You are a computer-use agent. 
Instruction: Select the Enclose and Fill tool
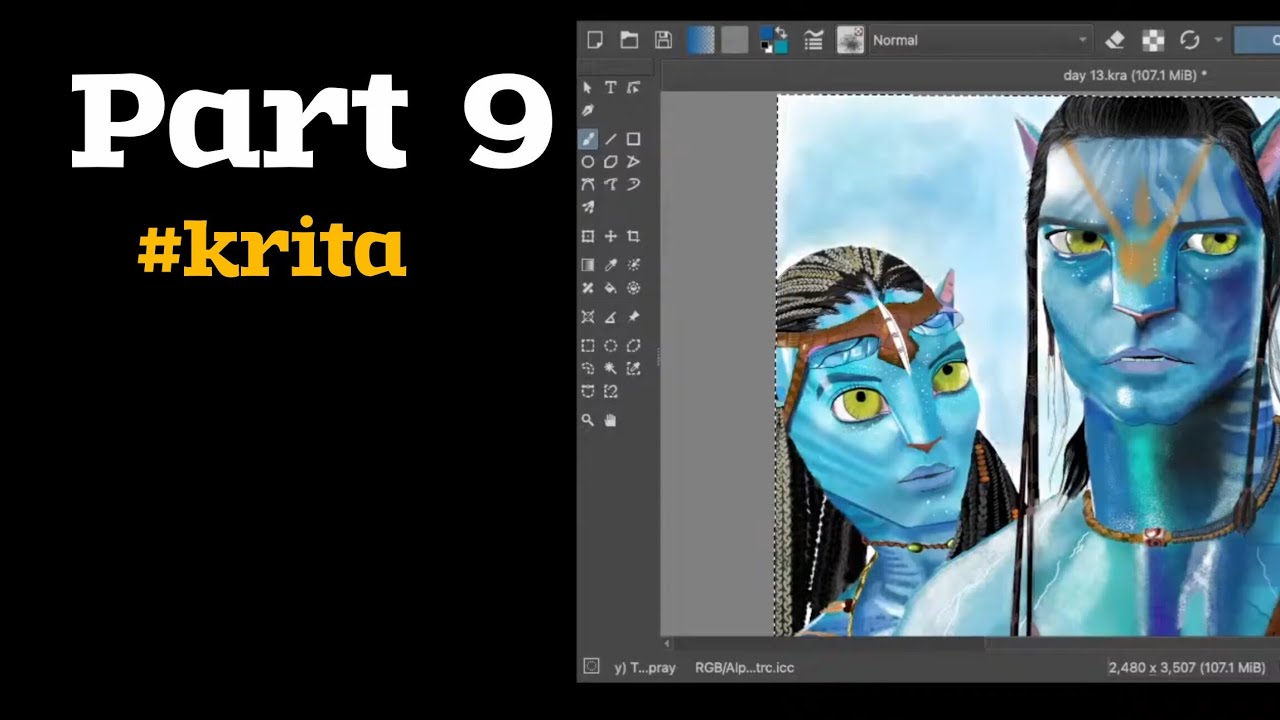tap(633, 288)
